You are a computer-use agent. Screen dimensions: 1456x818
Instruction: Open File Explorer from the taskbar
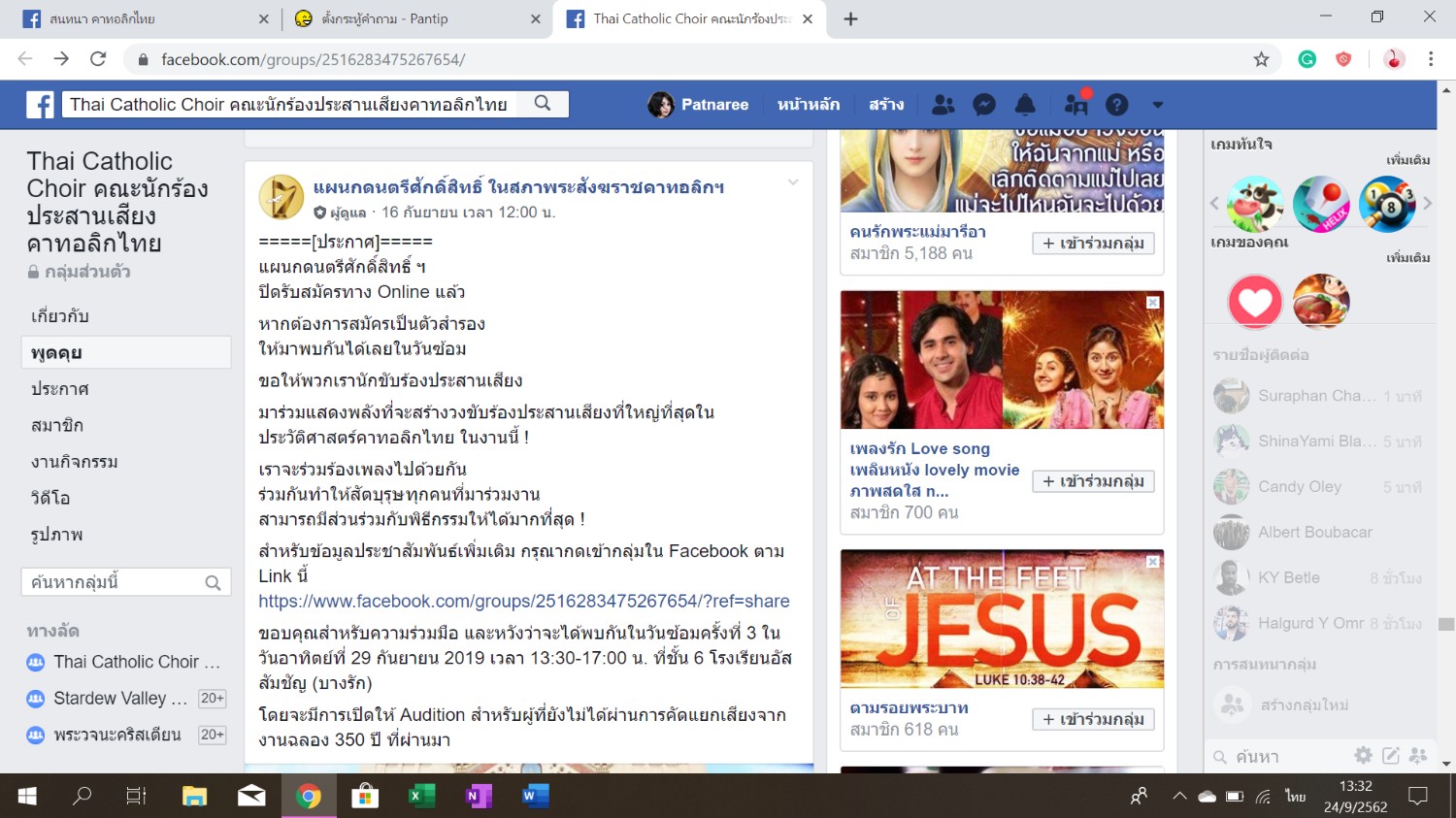tap(195, 796)
